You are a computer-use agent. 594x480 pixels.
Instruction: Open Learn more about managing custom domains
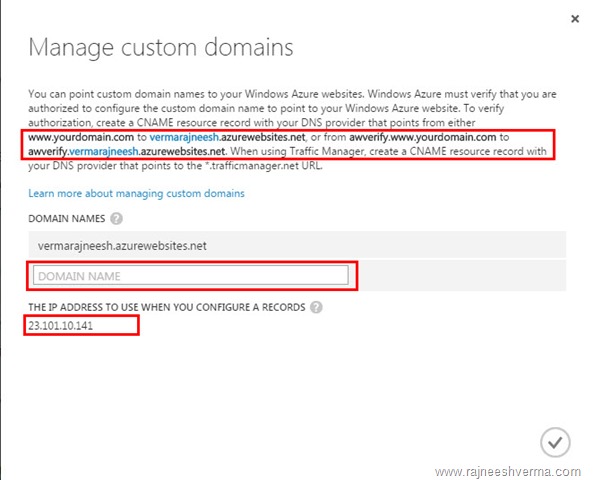(136, 194)
